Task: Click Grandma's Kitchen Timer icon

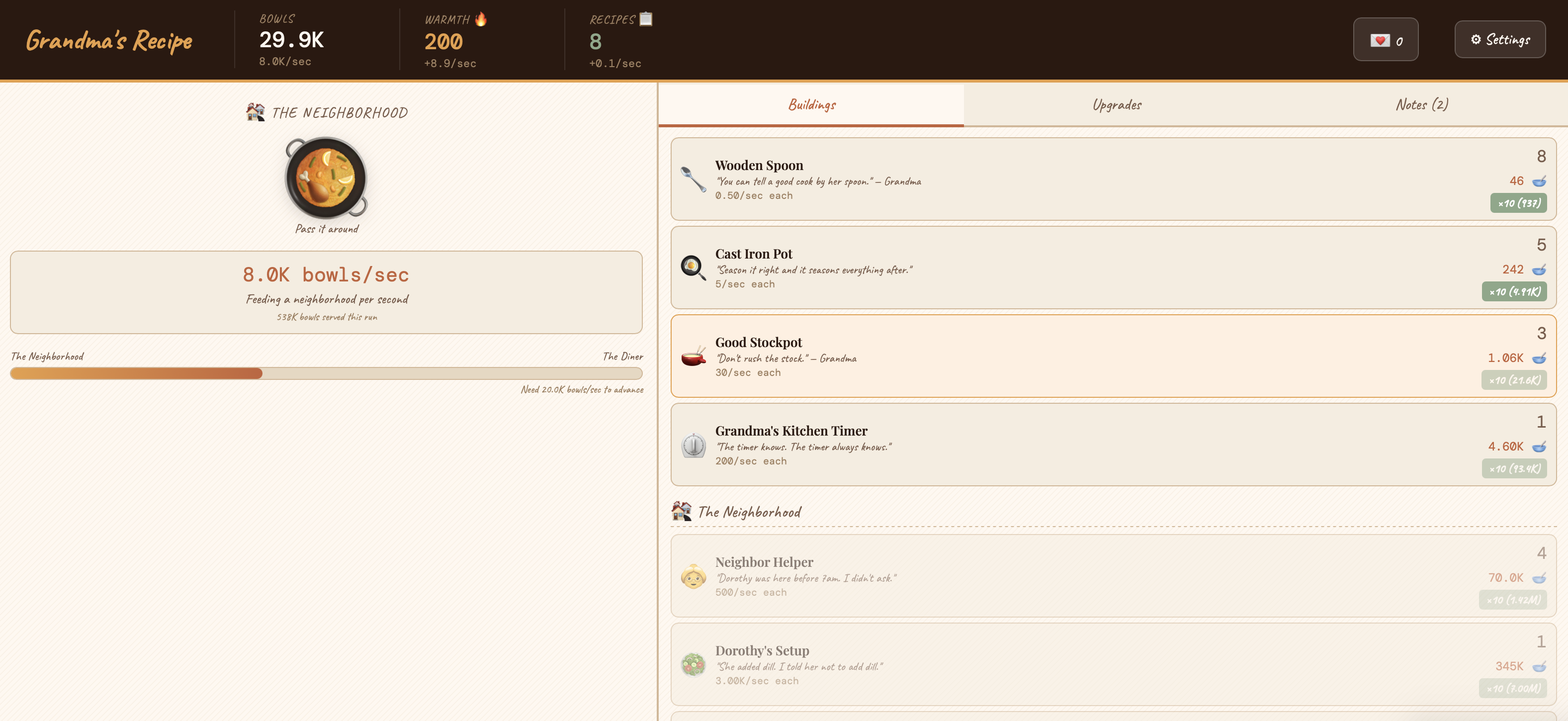Action: [x=694, y=445]
